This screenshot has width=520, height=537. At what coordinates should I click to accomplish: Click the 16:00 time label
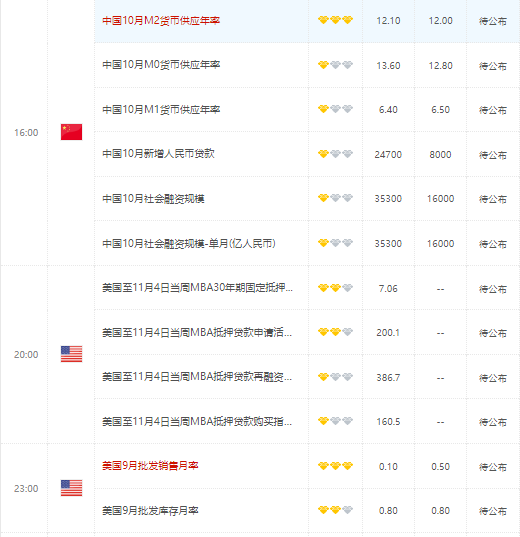[26, 133]
